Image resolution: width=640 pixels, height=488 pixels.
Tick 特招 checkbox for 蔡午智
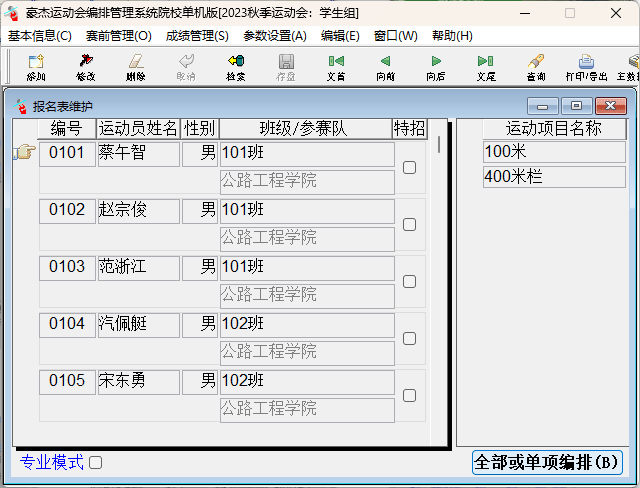(x=409, y=168)
